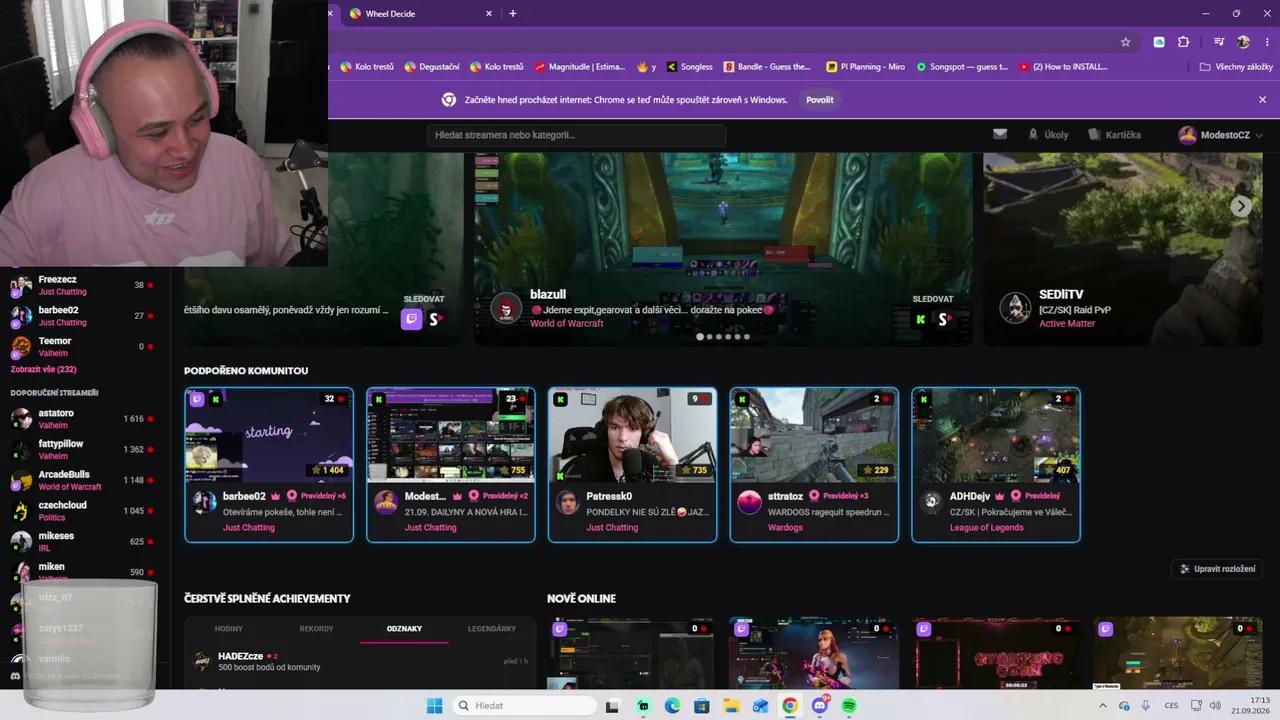
Task: Open the Songless bookmark
Action: [x=690, y=67]
